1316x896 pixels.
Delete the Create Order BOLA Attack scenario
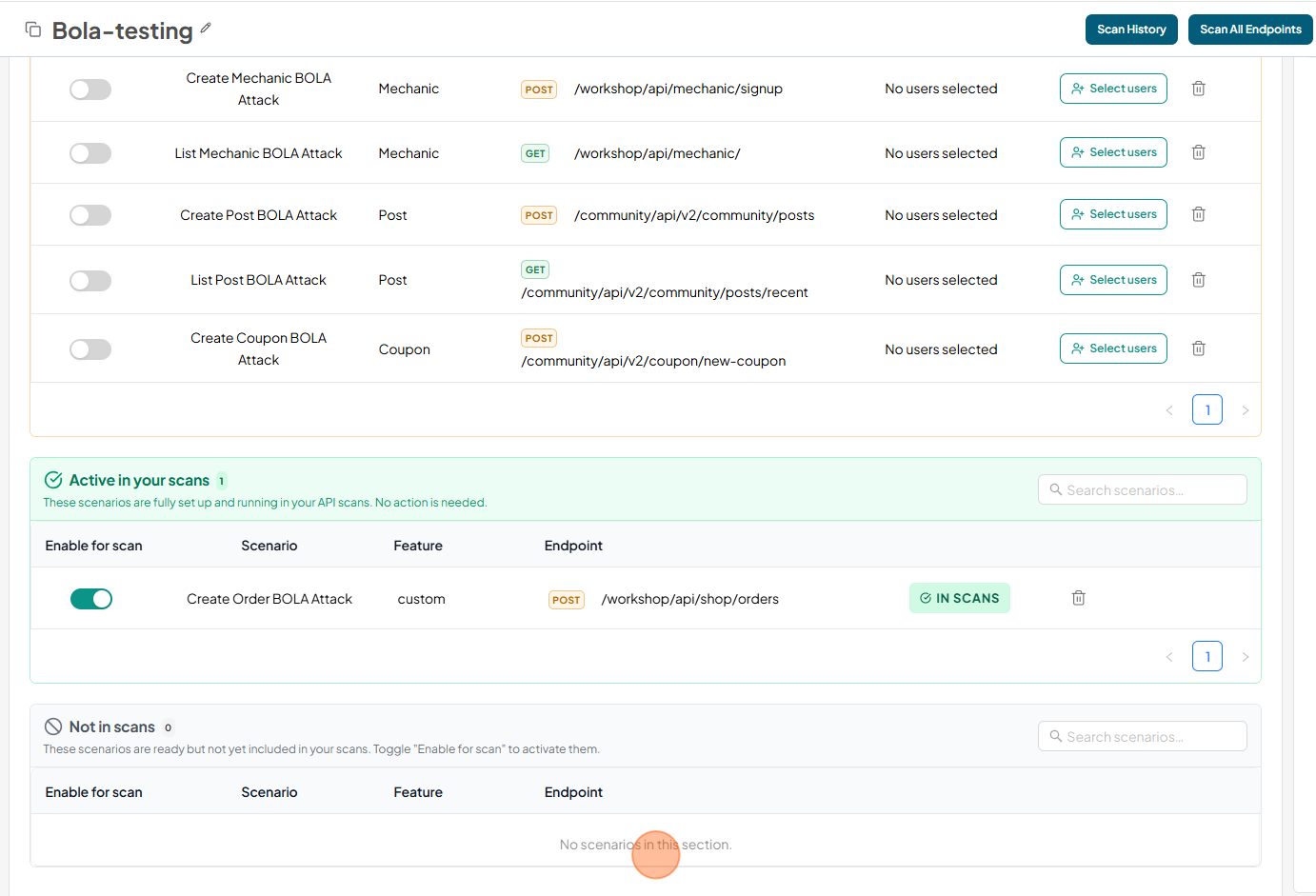tap(1078, 598)
